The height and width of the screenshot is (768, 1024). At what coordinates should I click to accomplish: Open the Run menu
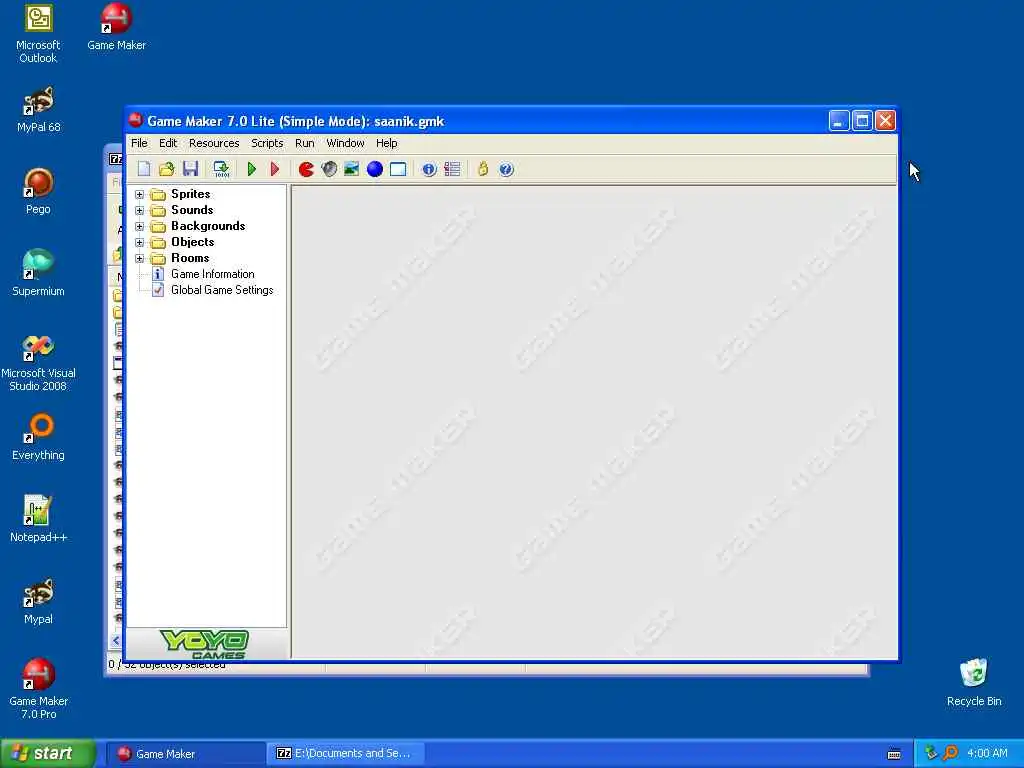(304, 143)
